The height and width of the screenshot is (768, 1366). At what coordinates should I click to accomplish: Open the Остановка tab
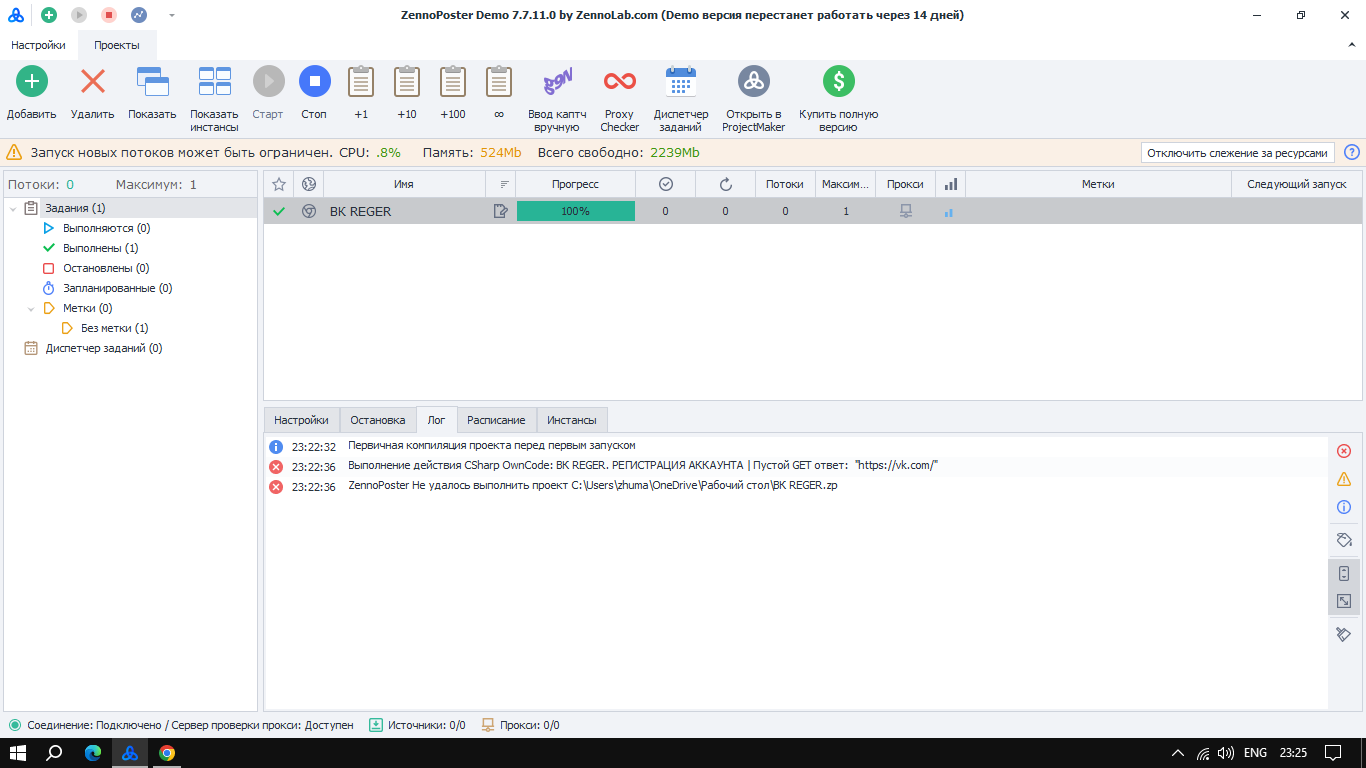[x=378, y=420]
